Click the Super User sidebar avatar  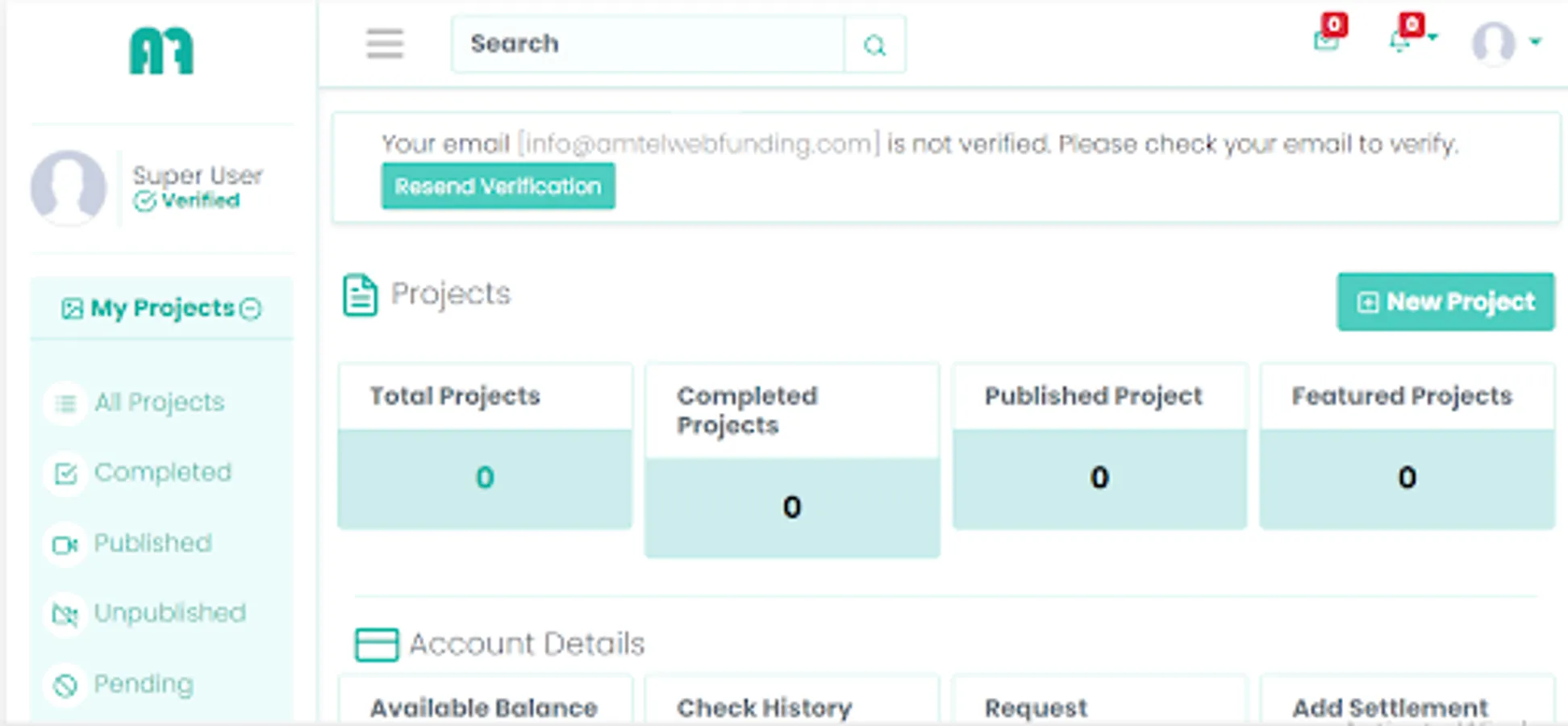click(x=69, y=187)
